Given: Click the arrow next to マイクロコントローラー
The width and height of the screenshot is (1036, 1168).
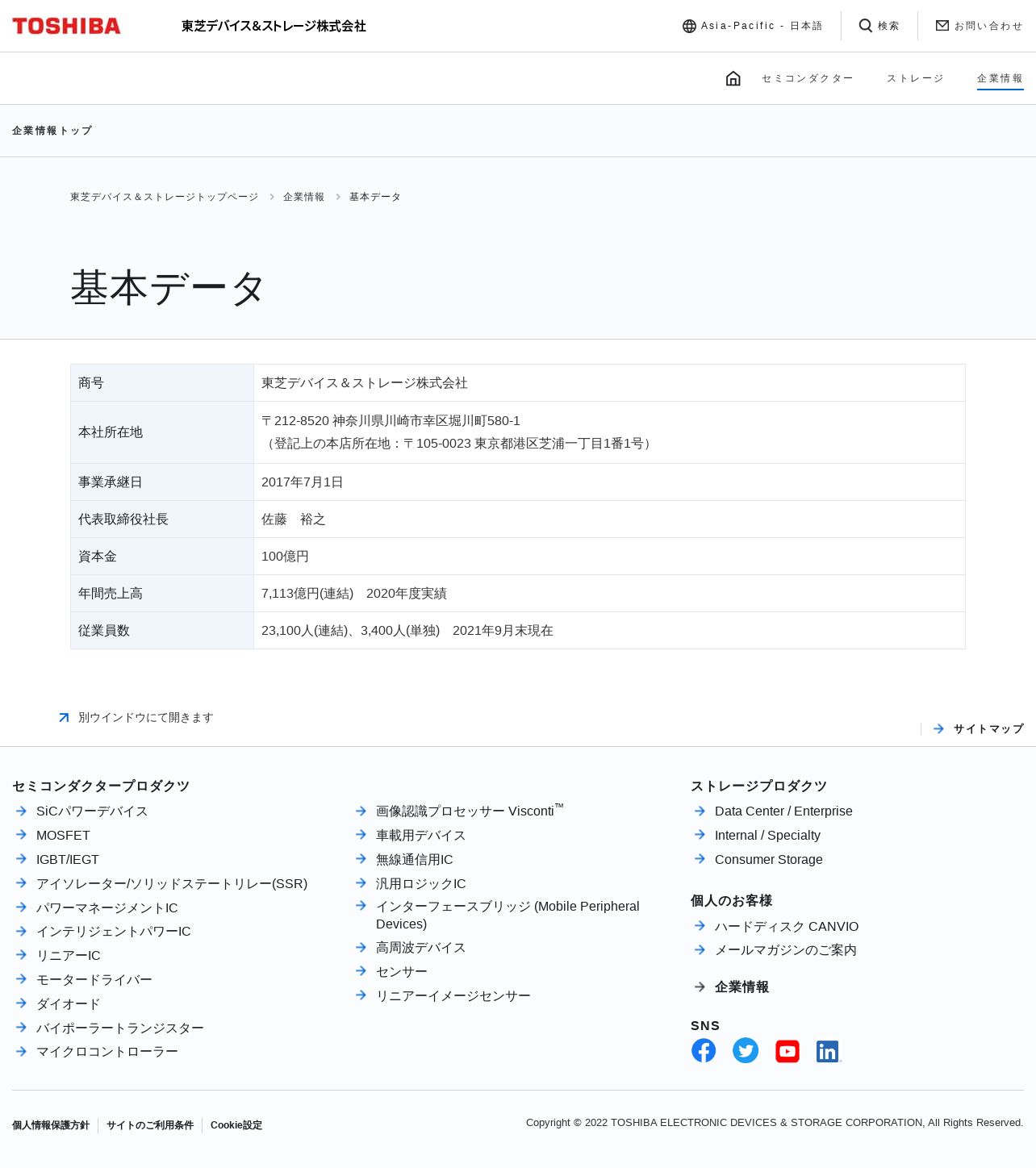Looking at the screenshot, I should [22, 1051].
